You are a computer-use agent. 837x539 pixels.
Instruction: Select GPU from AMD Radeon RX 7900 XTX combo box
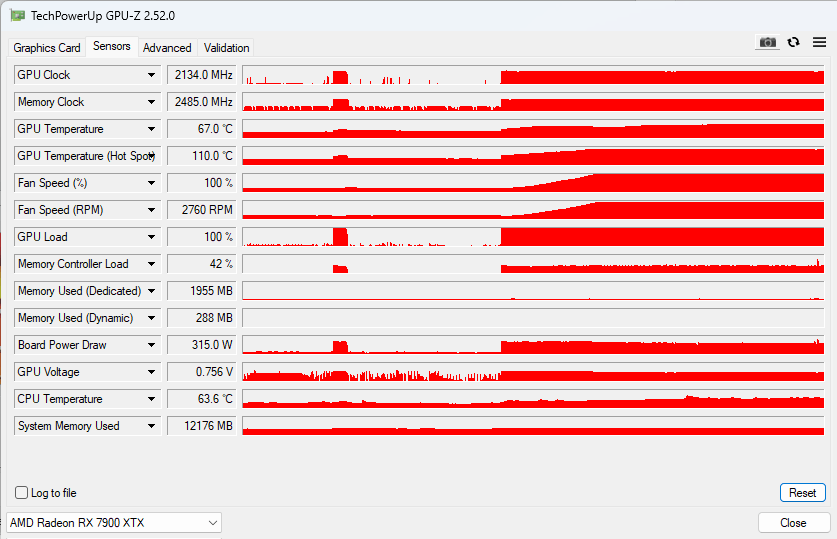click(114, 522)
